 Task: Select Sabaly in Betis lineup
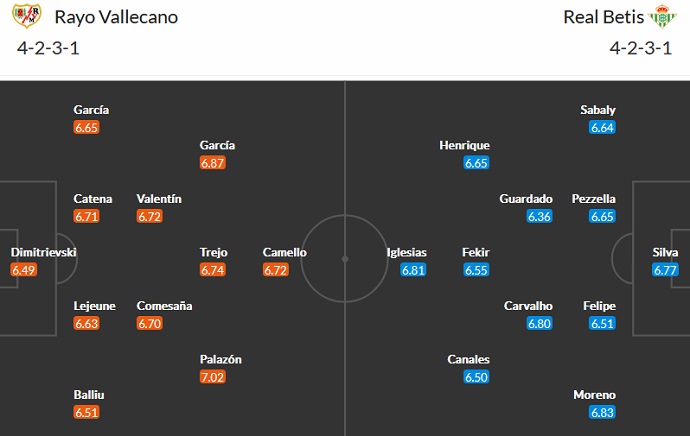[598, 110]
